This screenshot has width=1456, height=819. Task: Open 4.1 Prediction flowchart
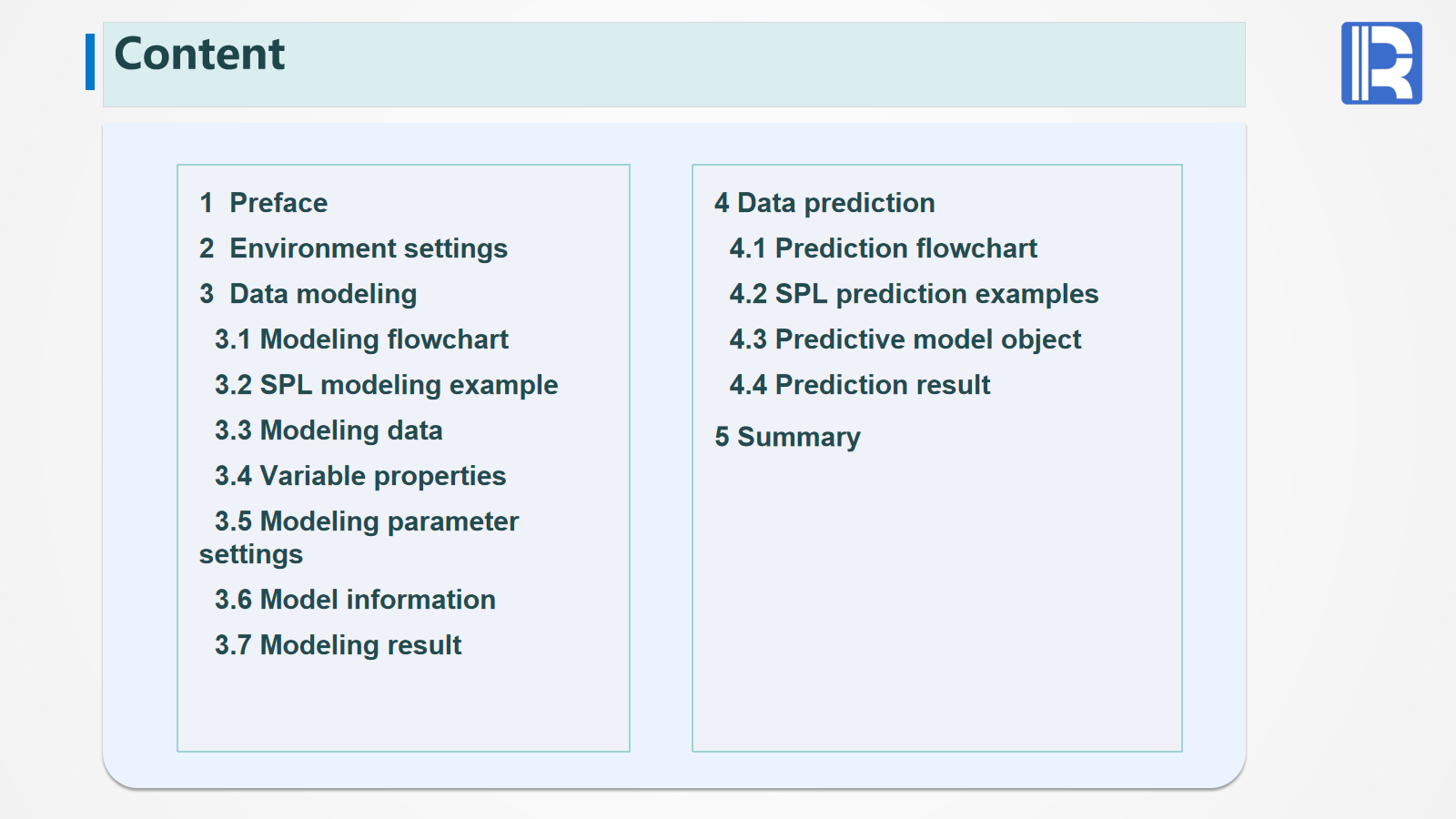coord(883,248)
